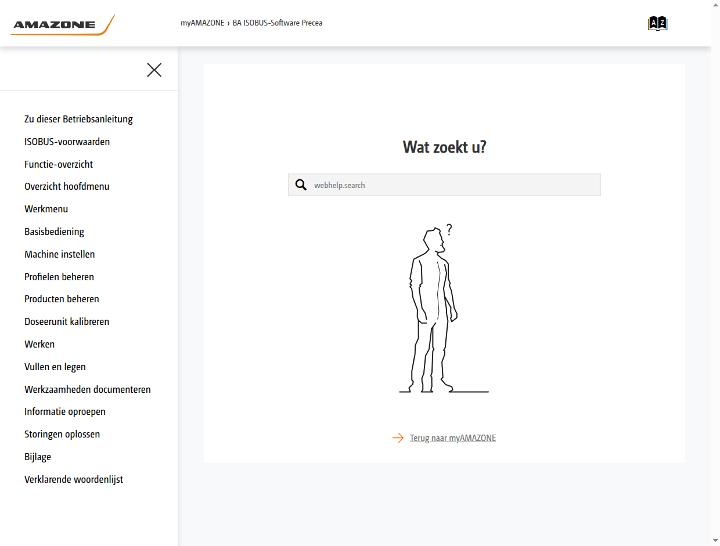This screenshot has height=546, width=720.
Task: Click the orange arrow beside Terug naar myAMAZONE
Action: [x=398, y=438]
